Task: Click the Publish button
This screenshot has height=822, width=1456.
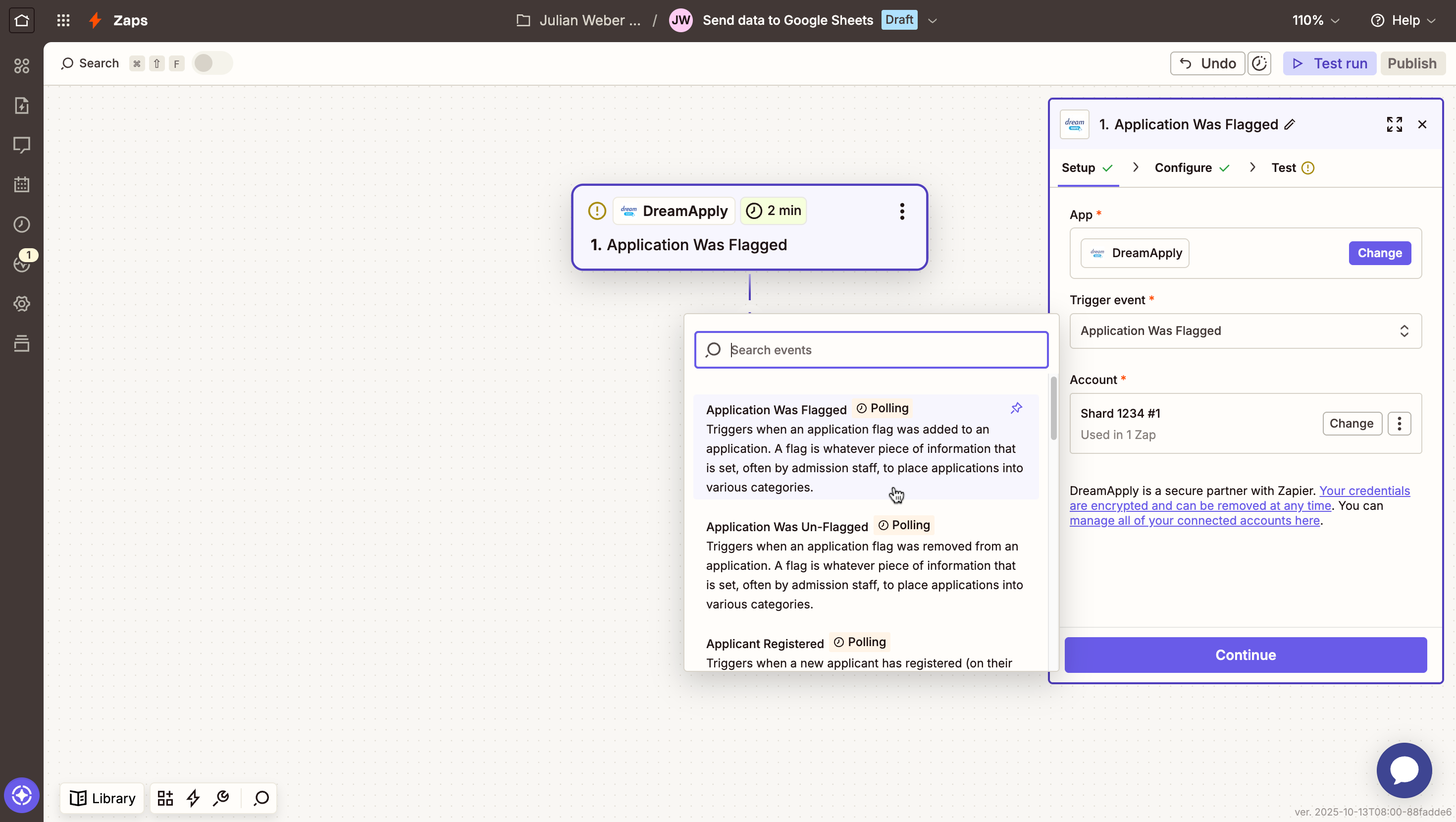Action: pyautogui.click(x=1412, y=63)
